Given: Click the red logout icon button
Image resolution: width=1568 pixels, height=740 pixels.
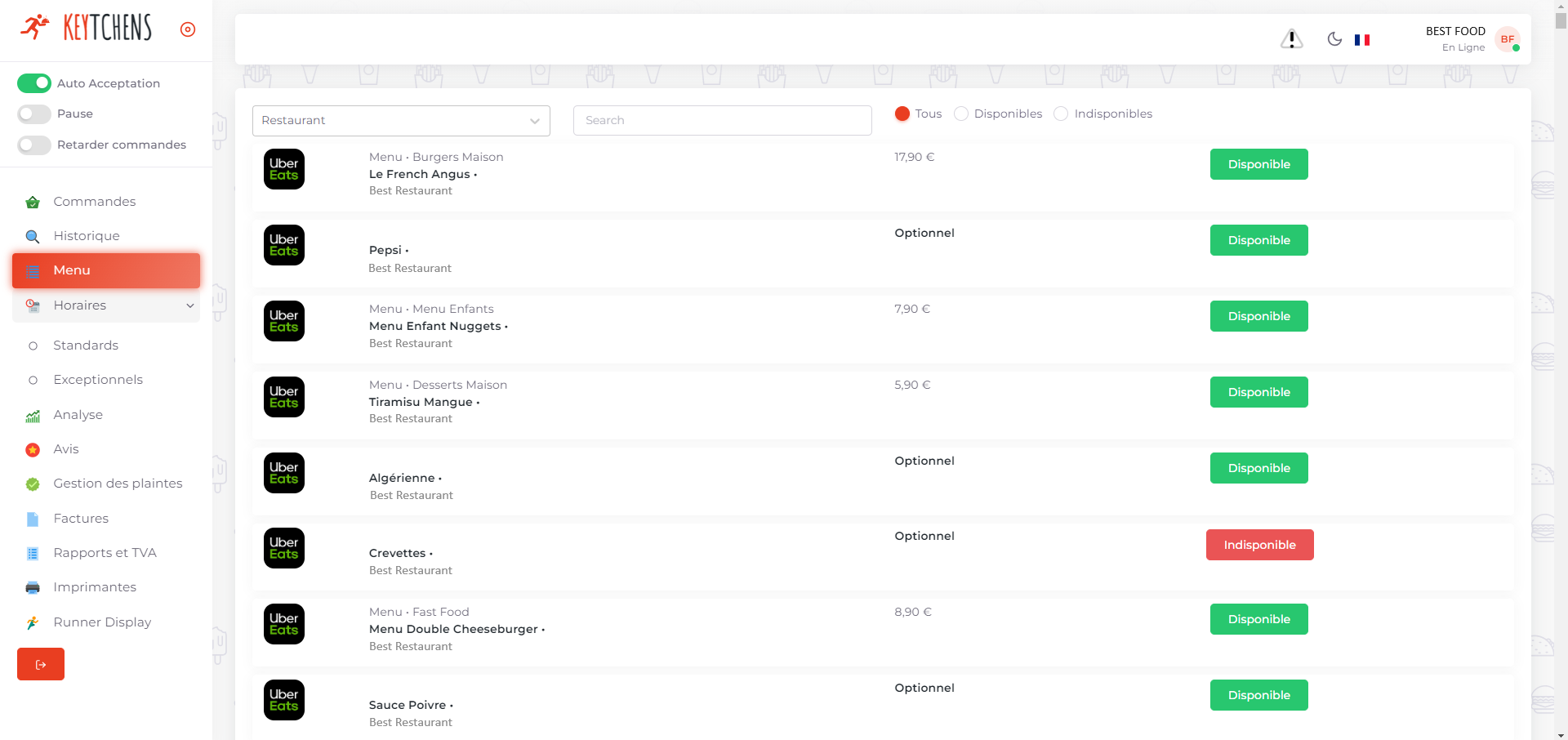Looking at the screenshot, I should (41, 664).
